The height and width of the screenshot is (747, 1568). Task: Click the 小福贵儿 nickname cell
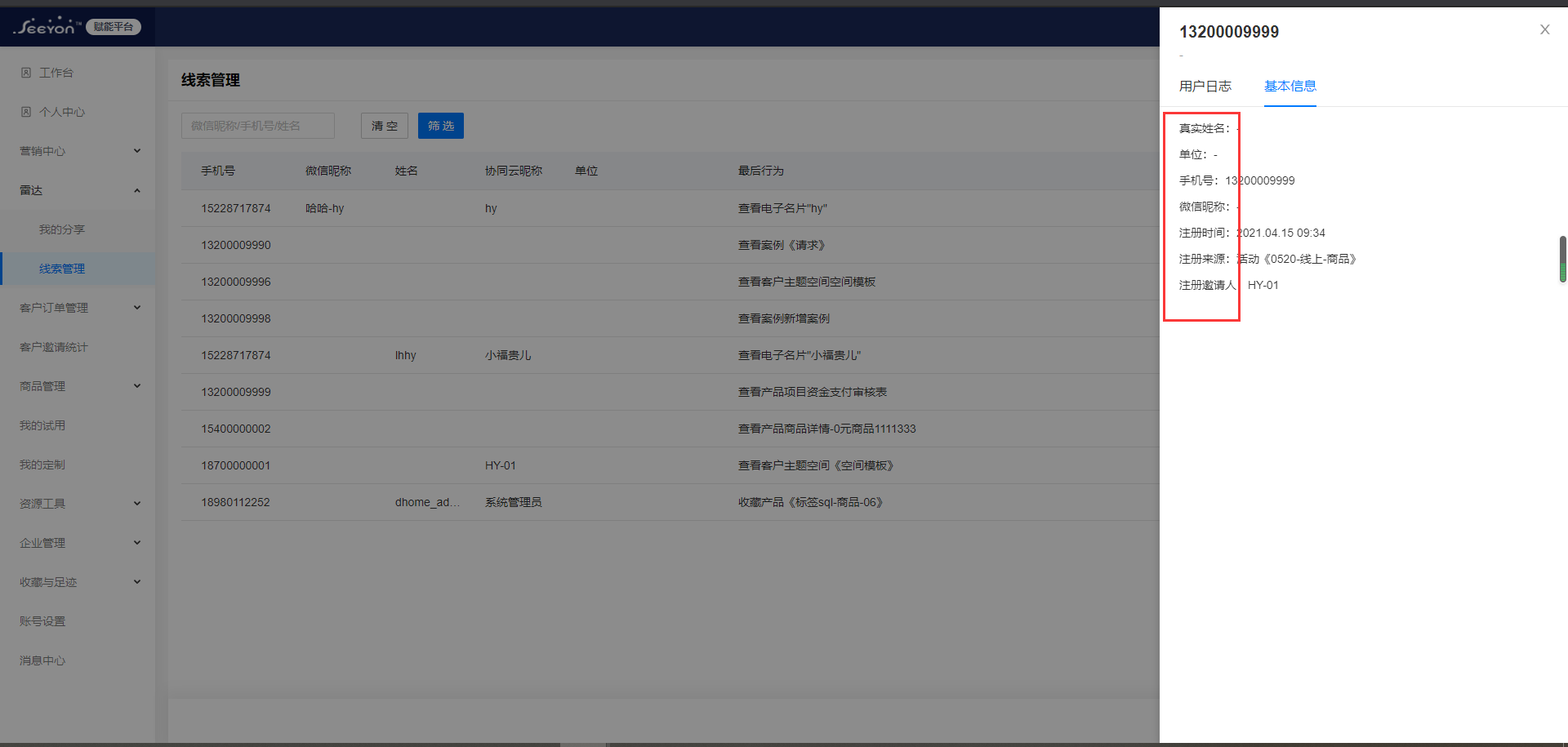click(x=508, y=355)
